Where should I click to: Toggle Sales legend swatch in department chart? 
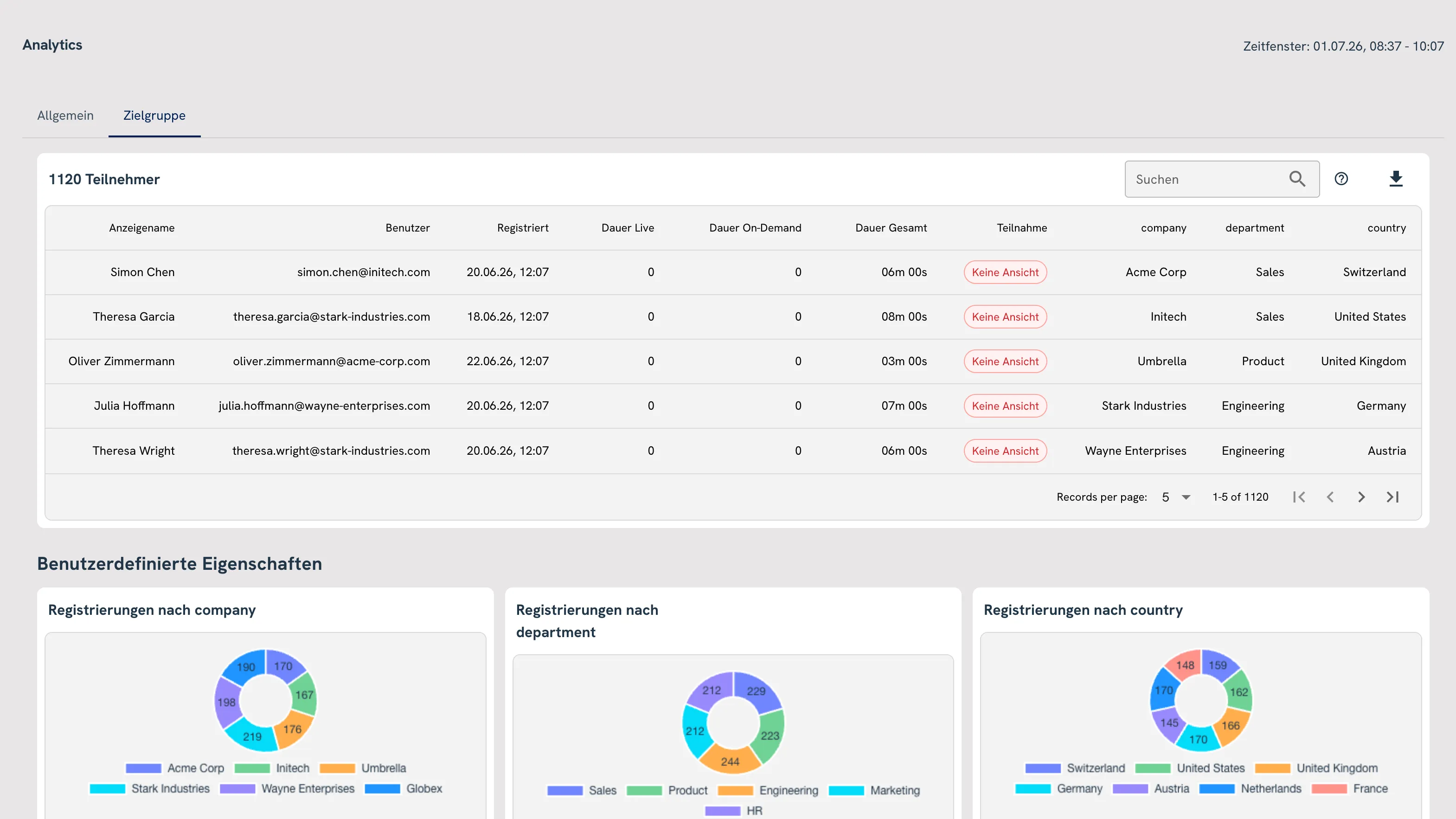(564, 790)
